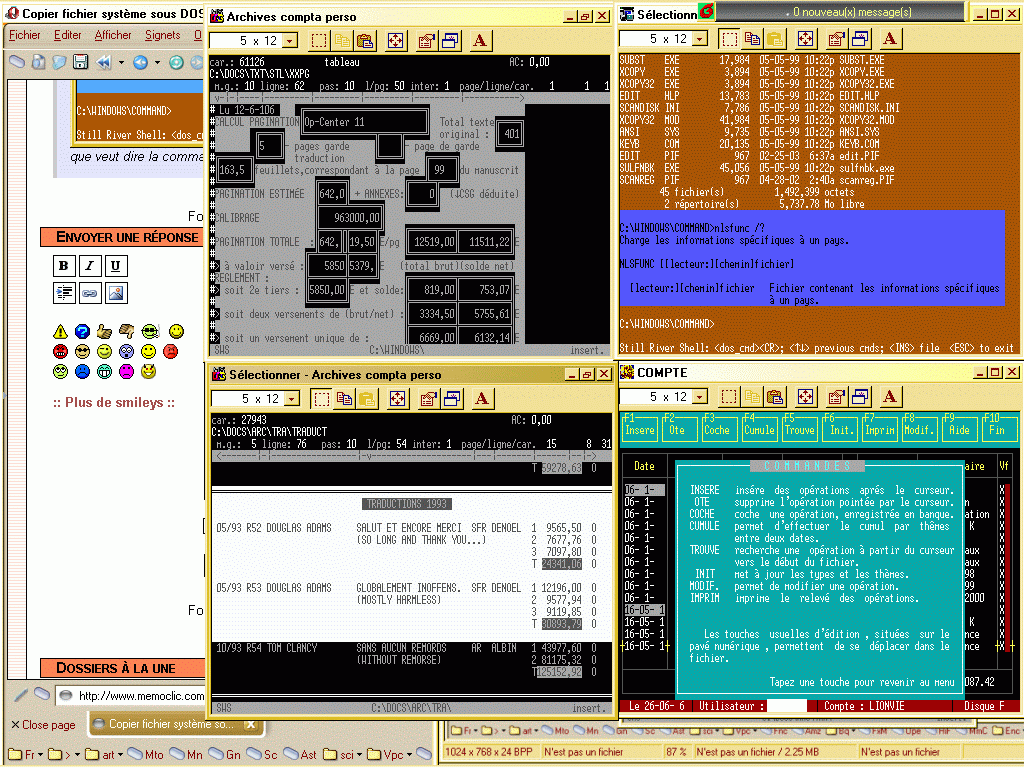Click reload icon in browser toolbar
The height and width of the screenshot is (768, 1024).
(176, 63)
